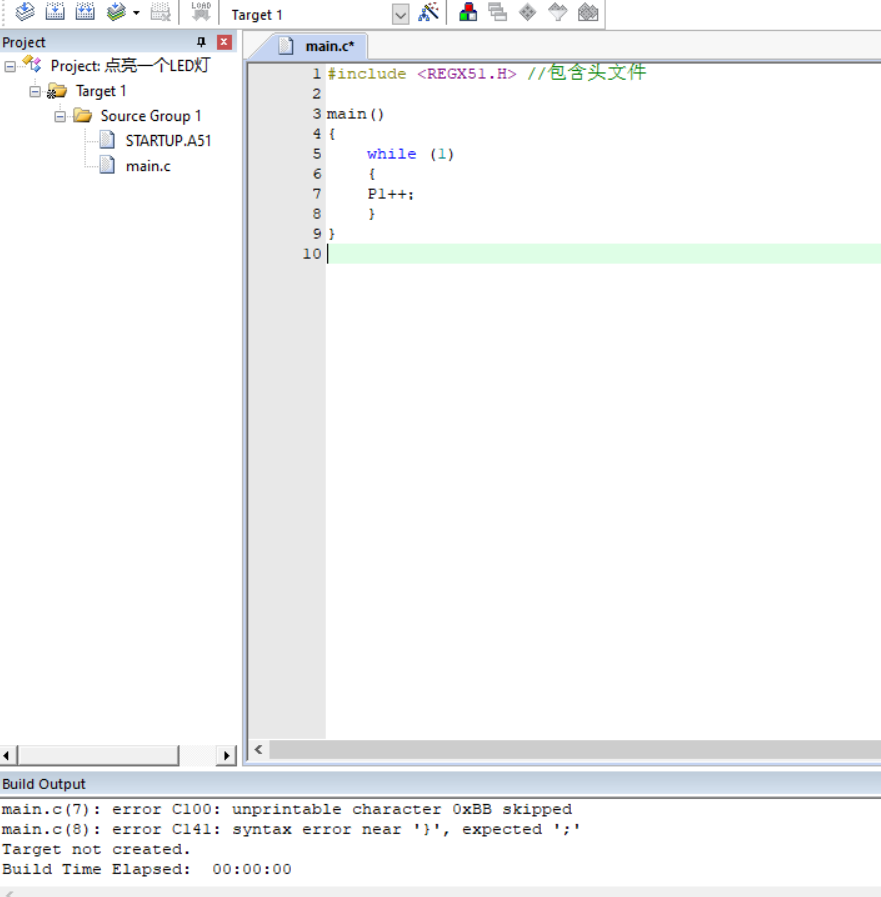The width and height of the screenshot is (881, 897).
Task: Click the Batch Build icon
Action: (x=116, y=12)
